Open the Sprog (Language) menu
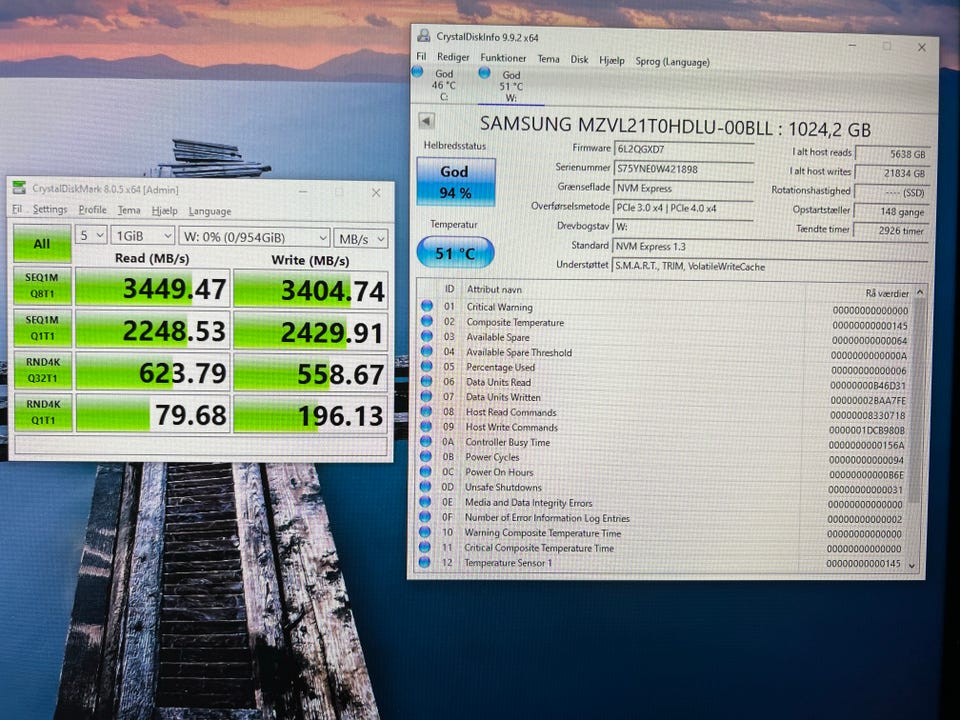960x720 pixels. (x=672, y=62)
